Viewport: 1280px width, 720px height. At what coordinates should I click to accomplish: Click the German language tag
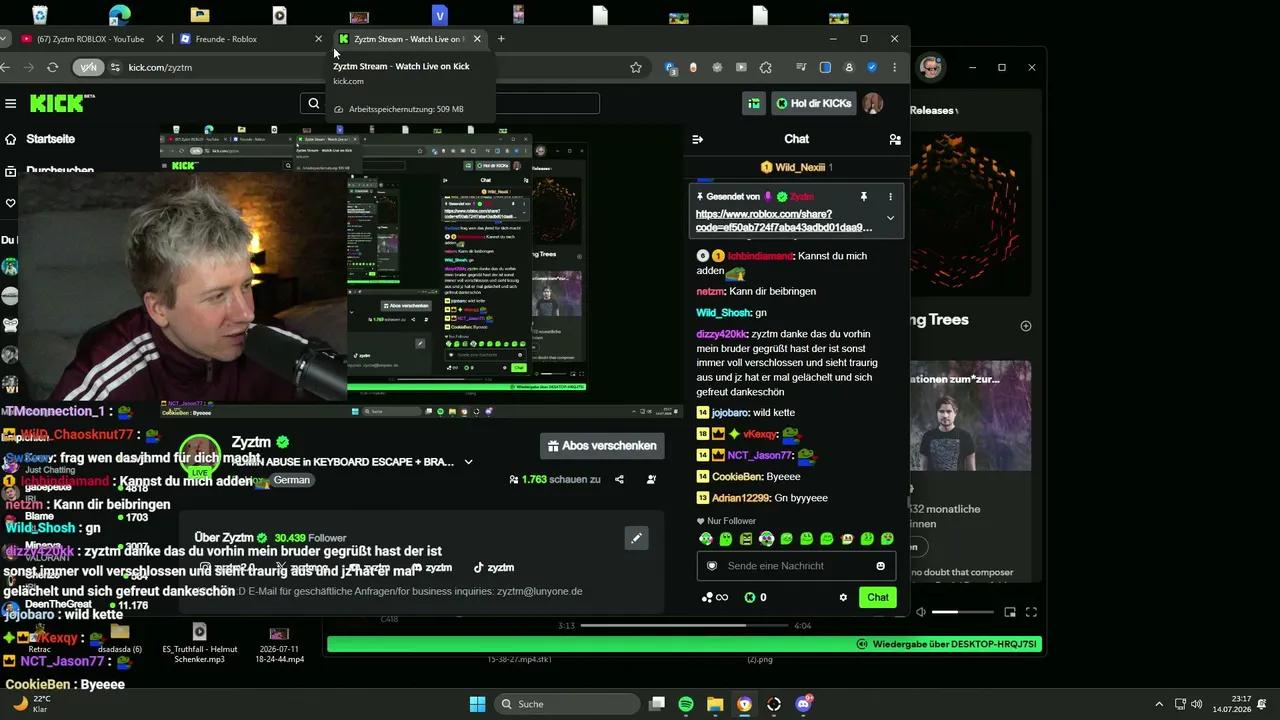point(292,480)
